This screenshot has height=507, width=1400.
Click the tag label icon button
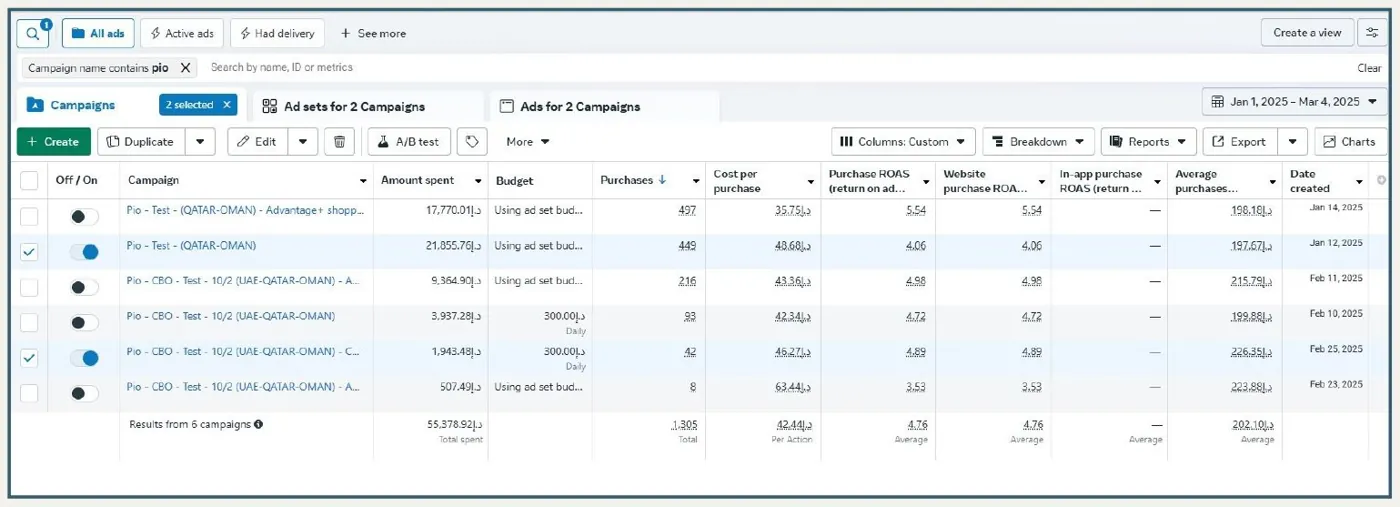click(473, 142)
